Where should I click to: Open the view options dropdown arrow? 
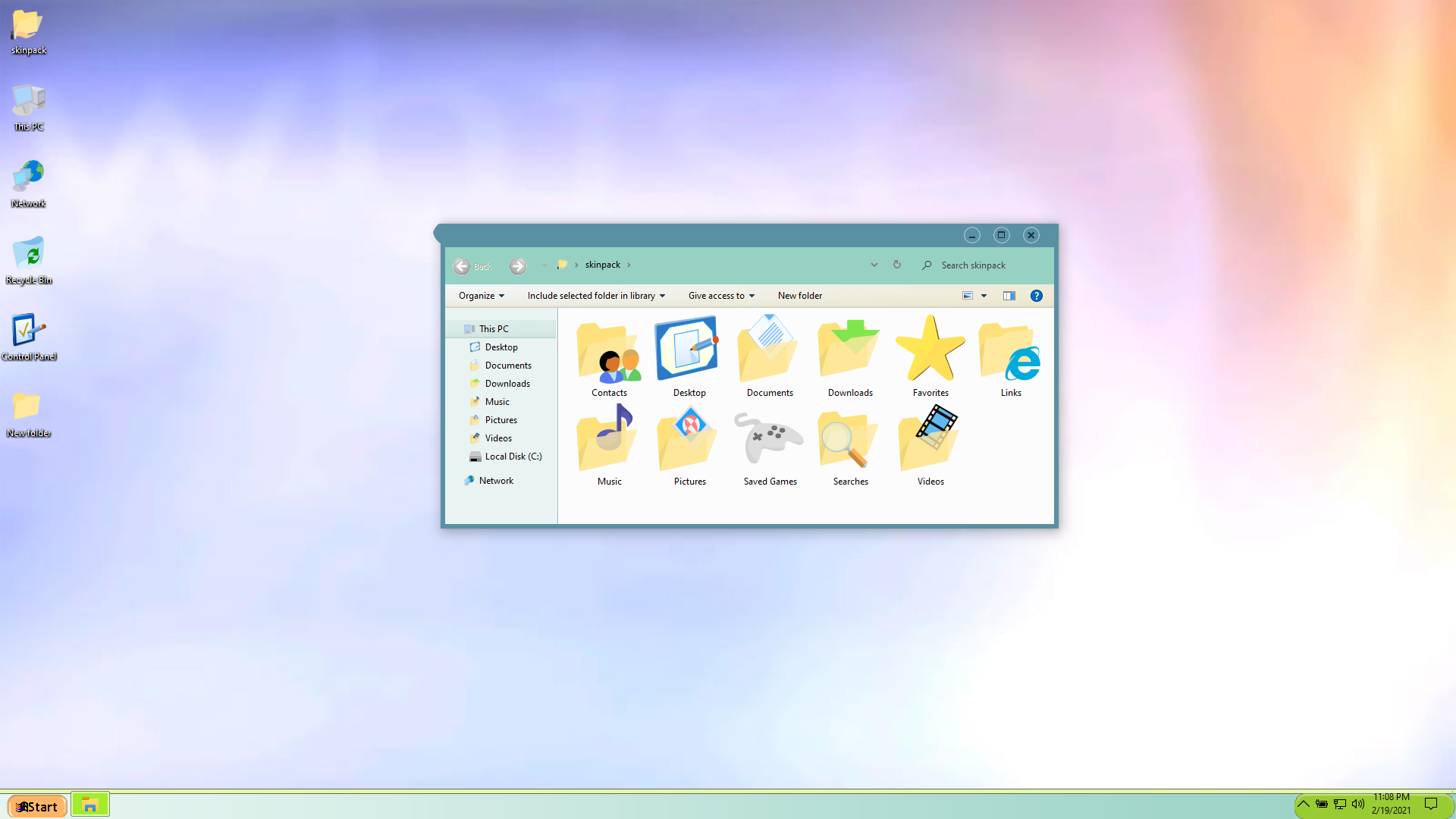984,296
